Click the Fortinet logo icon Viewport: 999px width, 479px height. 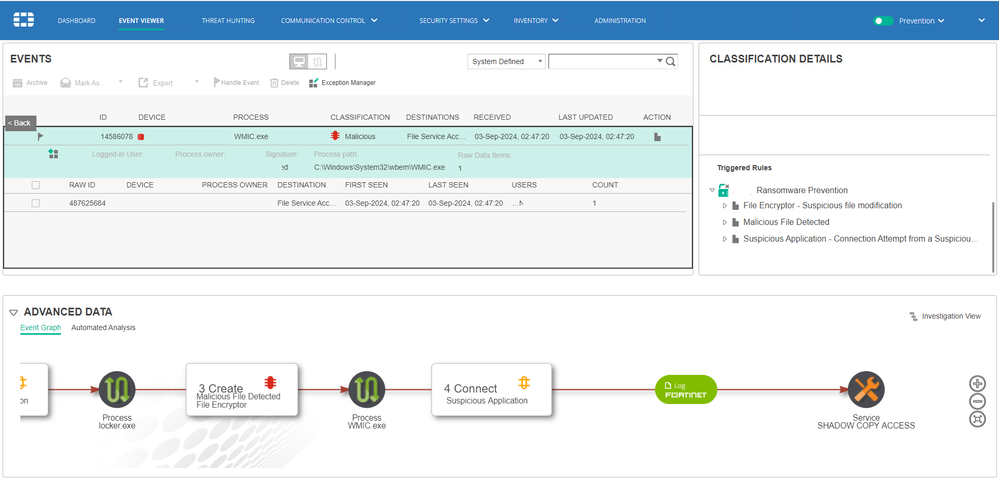[24, 20]
